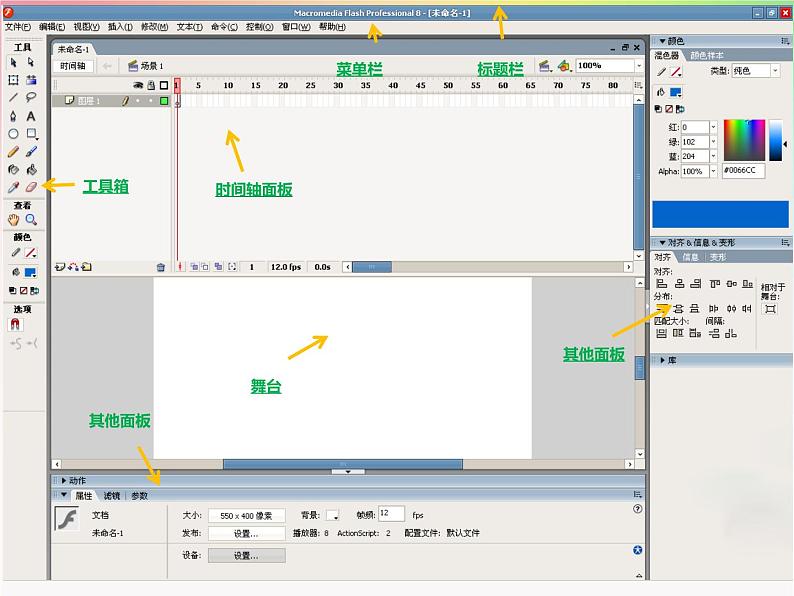The image size is (794, 596).
Task: Click the help question mark in Properties
Action: pos(638,509)
